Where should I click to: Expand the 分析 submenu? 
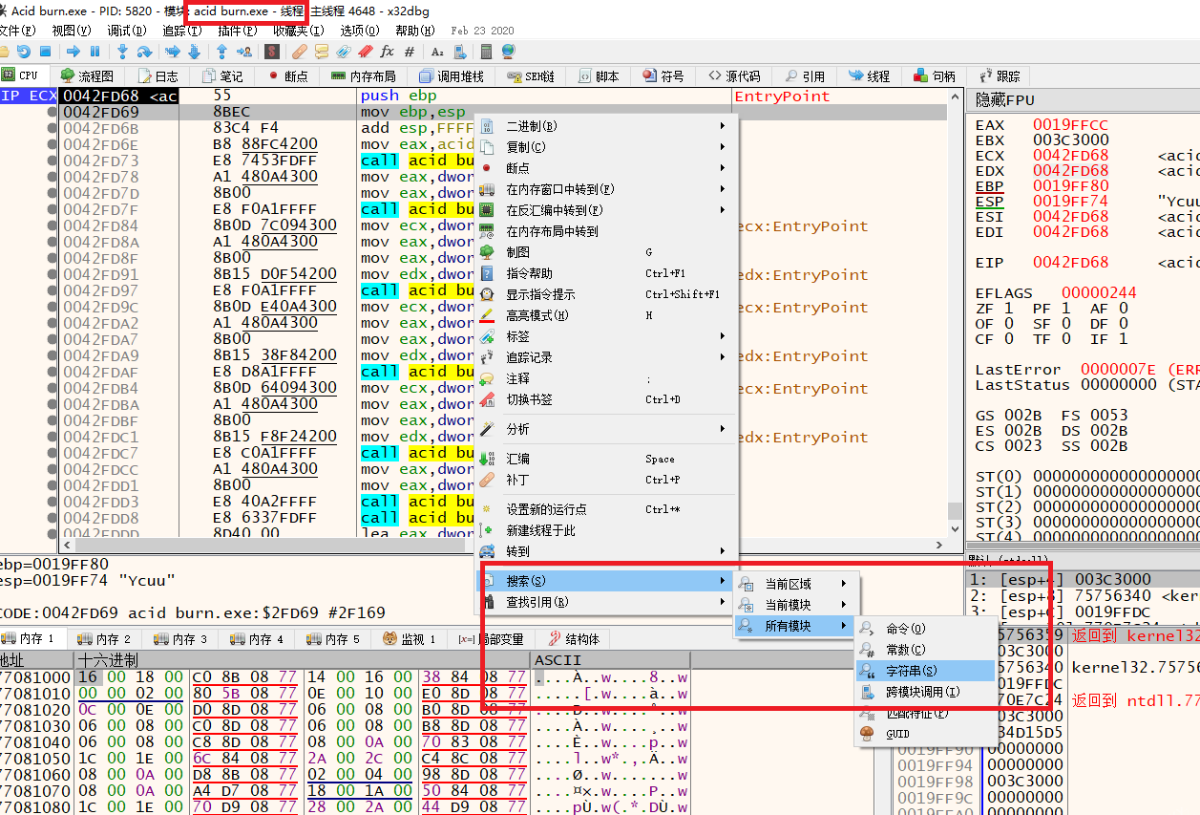click(x=606, y=429)
